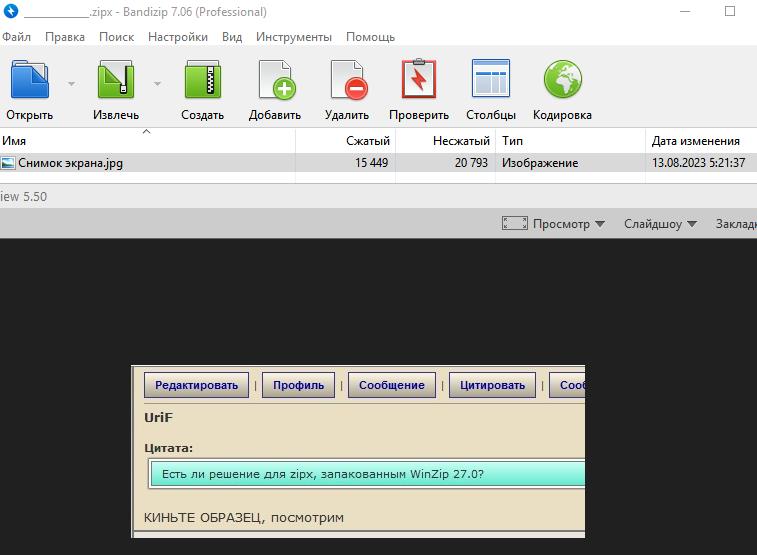Image resolution: width=757 pixels, height=555 pixels.
Task: Minimize the Bandizip window
Action: click(685, 11)
